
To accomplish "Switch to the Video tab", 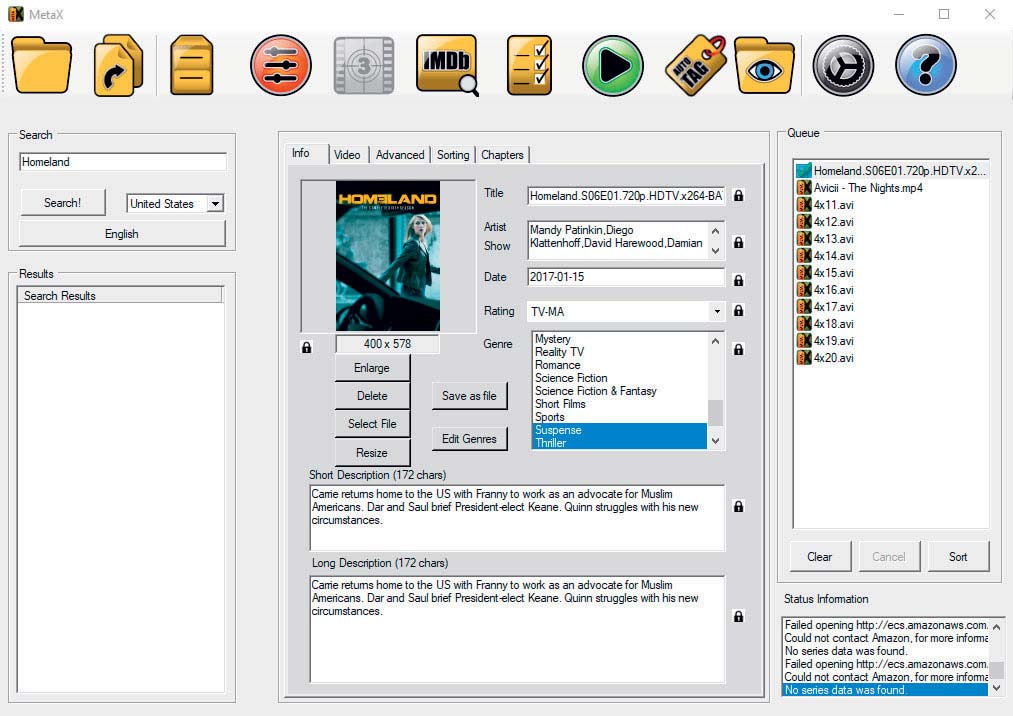I will tap(347, 155).
